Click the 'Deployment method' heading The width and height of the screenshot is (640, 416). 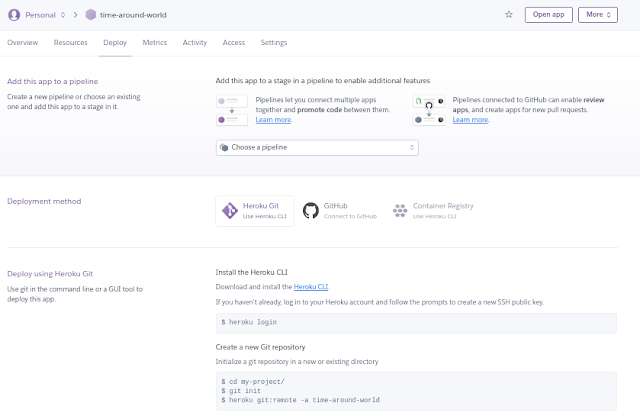[x=44, y=201]
